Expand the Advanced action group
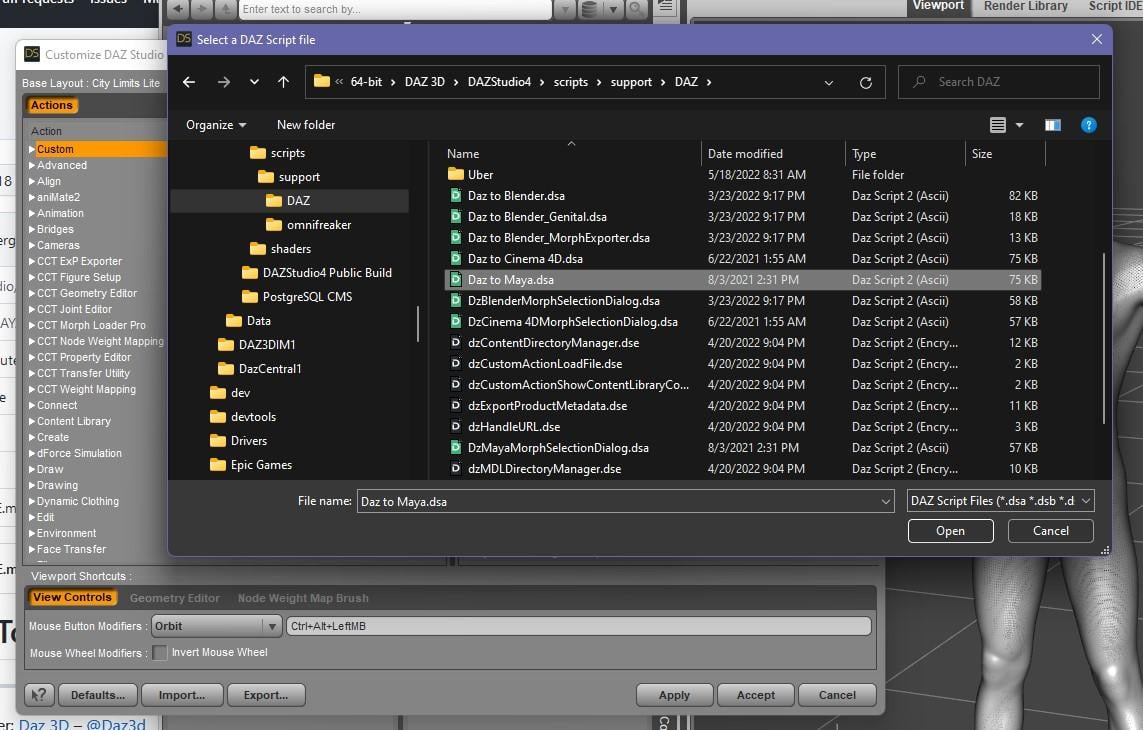 pyautogui.click(x=32, y=166)
